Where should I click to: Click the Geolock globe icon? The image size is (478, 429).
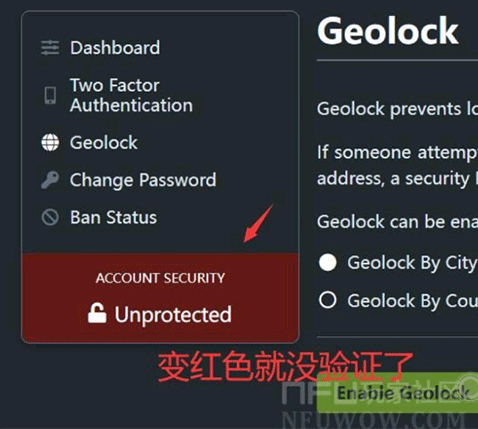point(50,143)
